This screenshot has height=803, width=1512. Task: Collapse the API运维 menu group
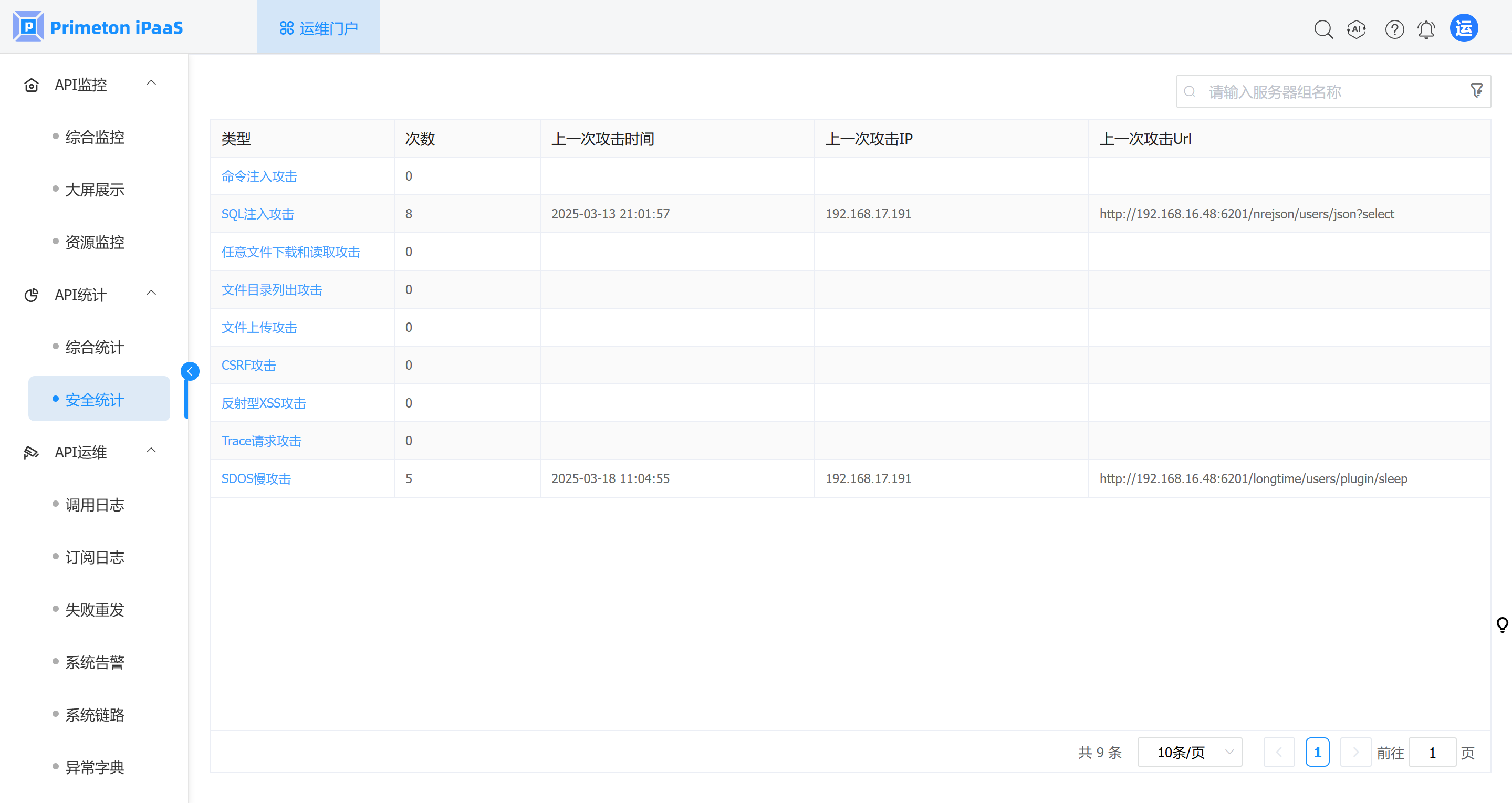[151, 451]
